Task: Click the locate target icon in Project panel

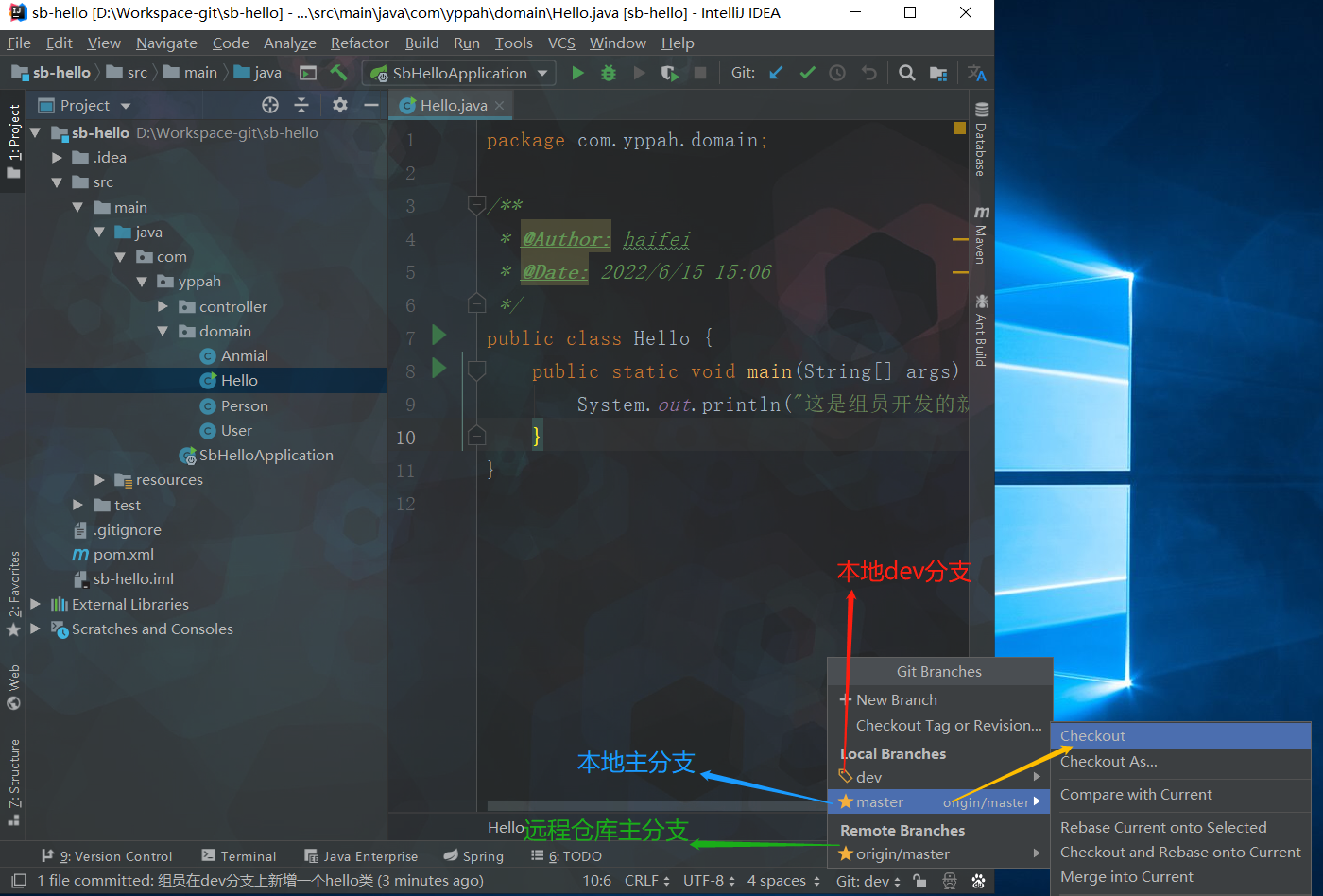Action: 270,105
